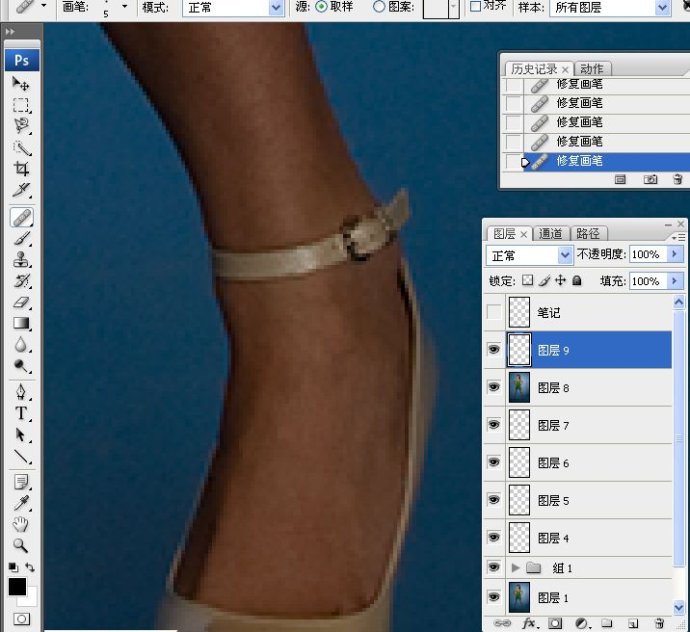The width and height of the screenshot is (690, 632).
Task: Select the 图案 source radio button
Action: 379,7
